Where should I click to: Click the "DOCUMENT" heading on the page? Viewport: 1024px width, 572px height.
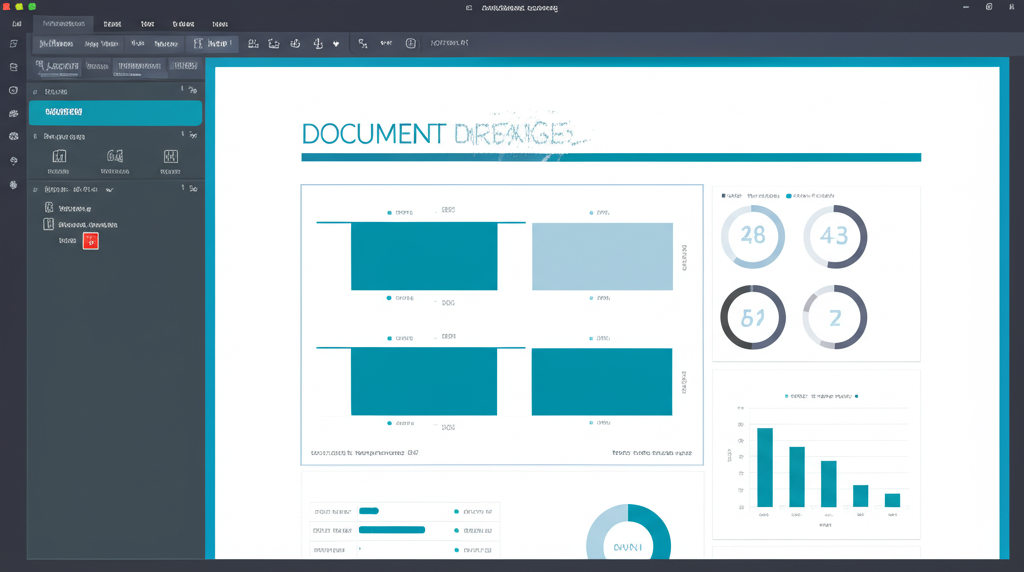[x=374, y=134]
